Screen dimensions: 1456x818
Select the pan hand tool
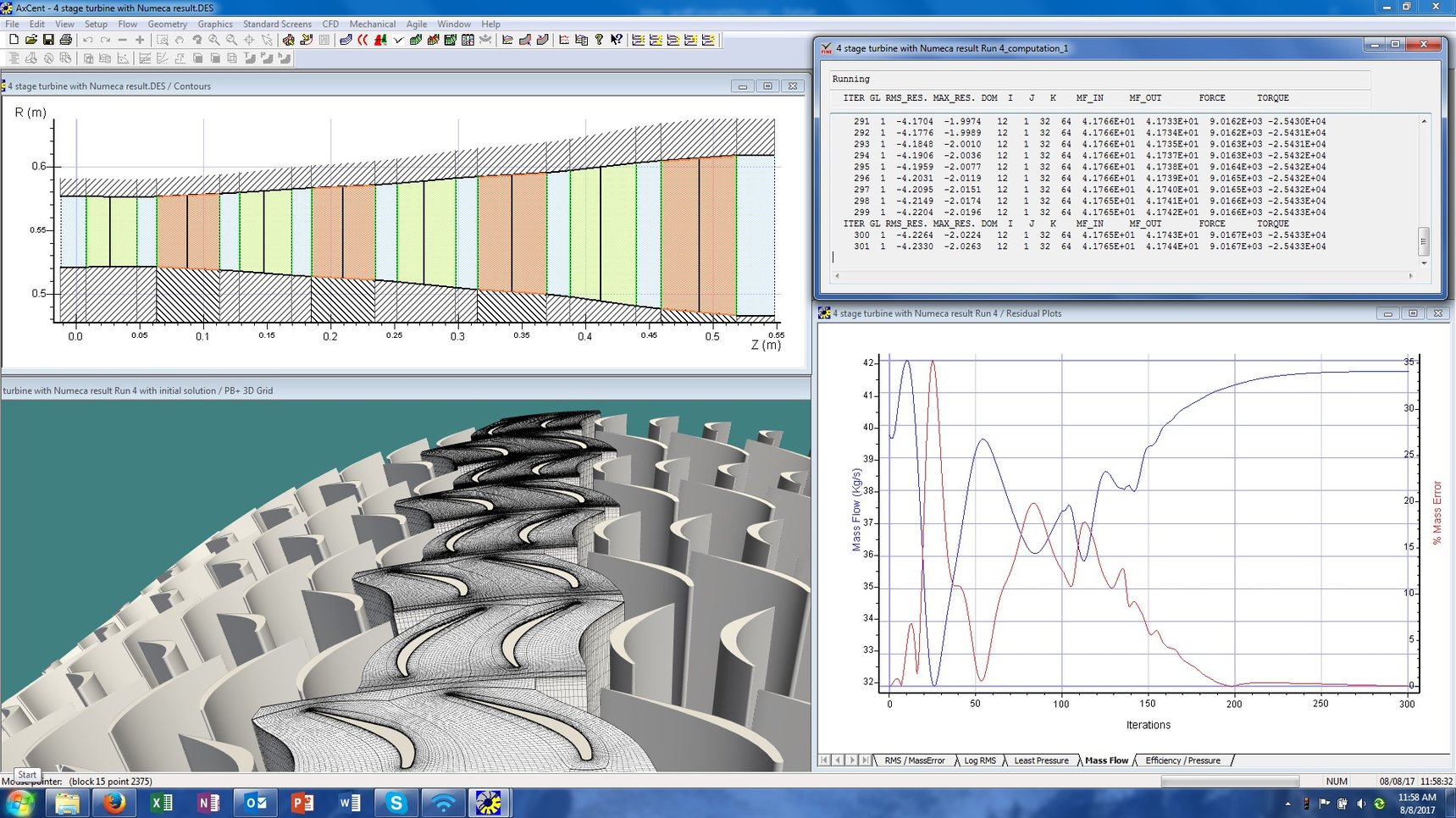click(179, 40)
